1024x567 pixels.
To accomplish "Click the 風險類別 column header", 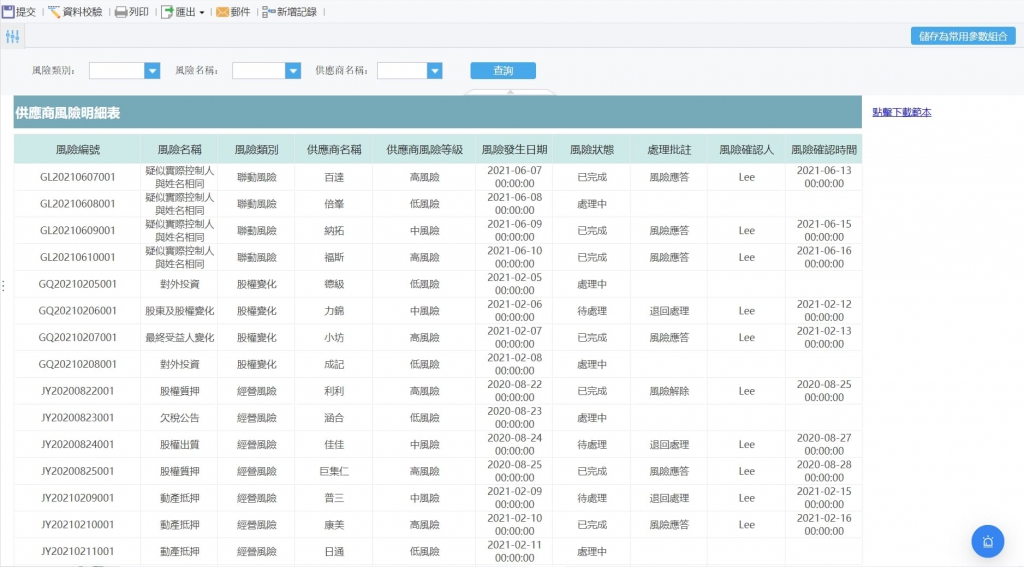I will pyautogui.click(x=256, y=150).
